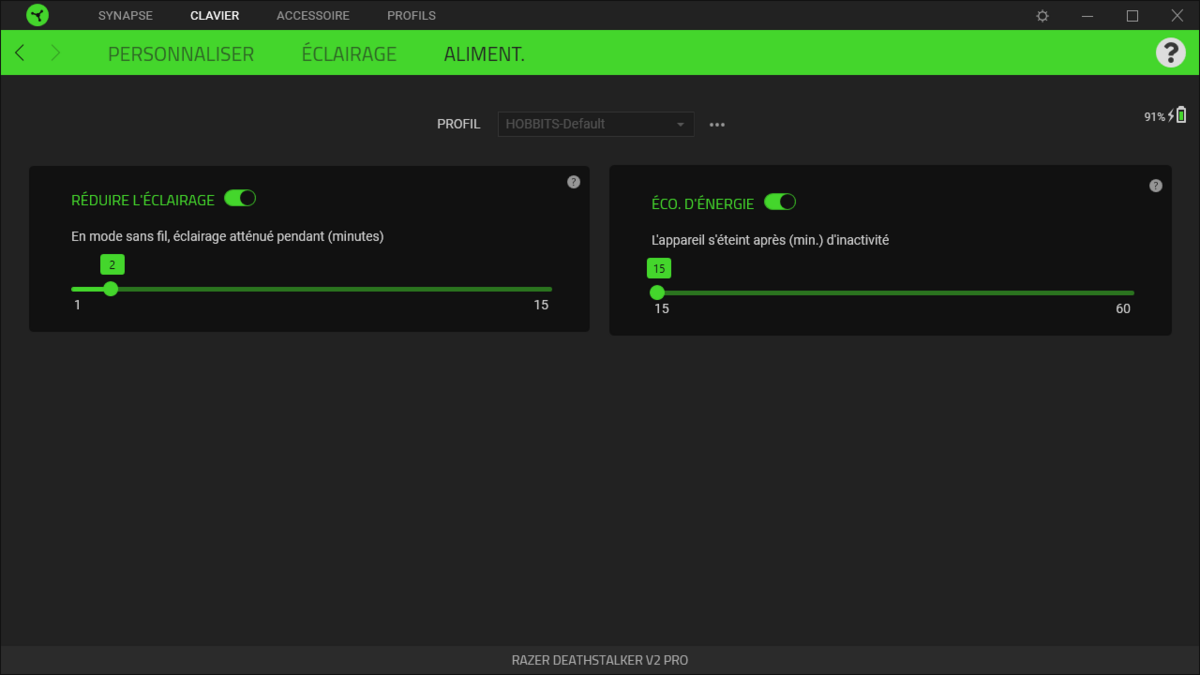Click the slider value bubble showing 2
1200x675 pixels.
112,265
